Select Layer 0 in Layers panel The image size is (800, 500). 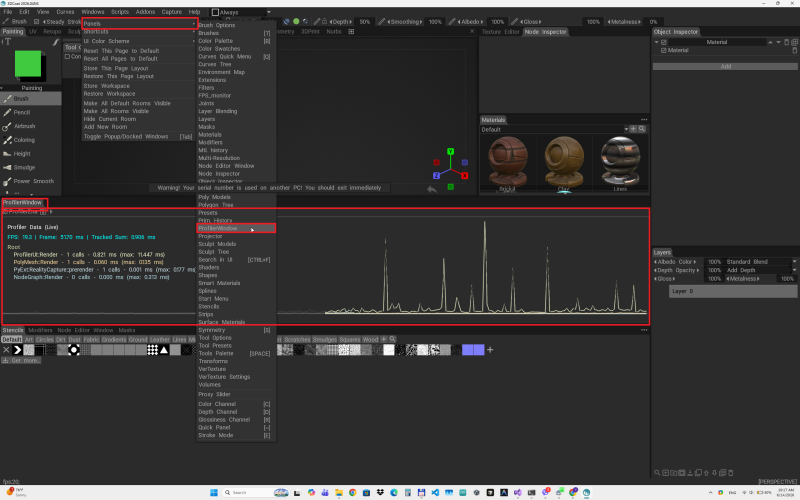coord(733,291)
